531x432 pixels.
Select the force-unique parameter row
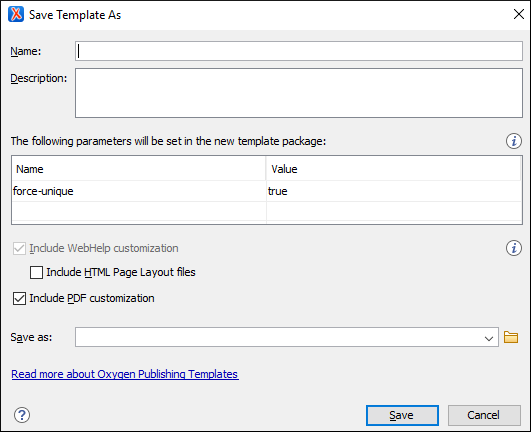pos(267,191)
